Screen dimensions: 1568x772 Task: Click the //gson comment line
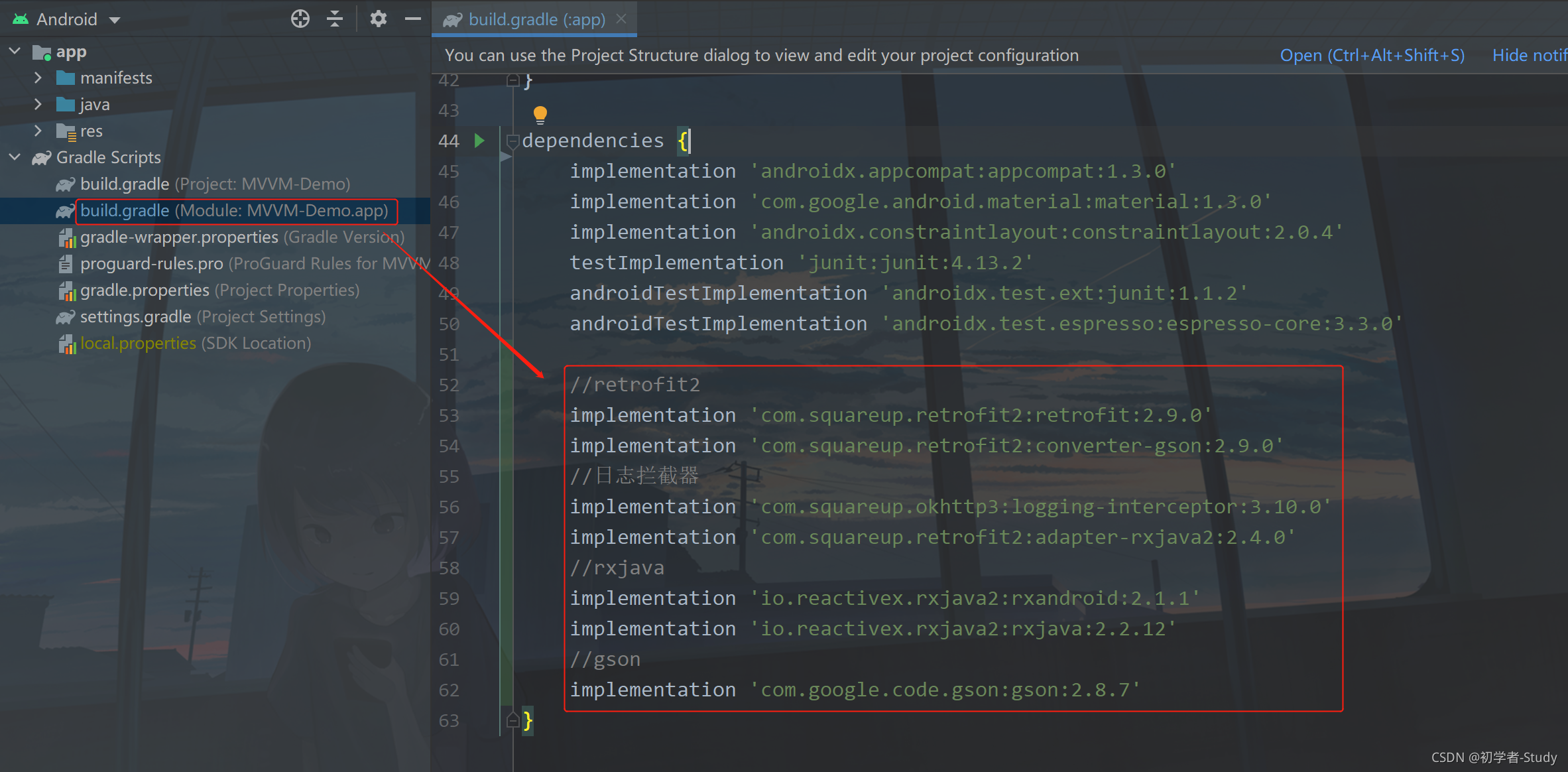tap(605, 659)
